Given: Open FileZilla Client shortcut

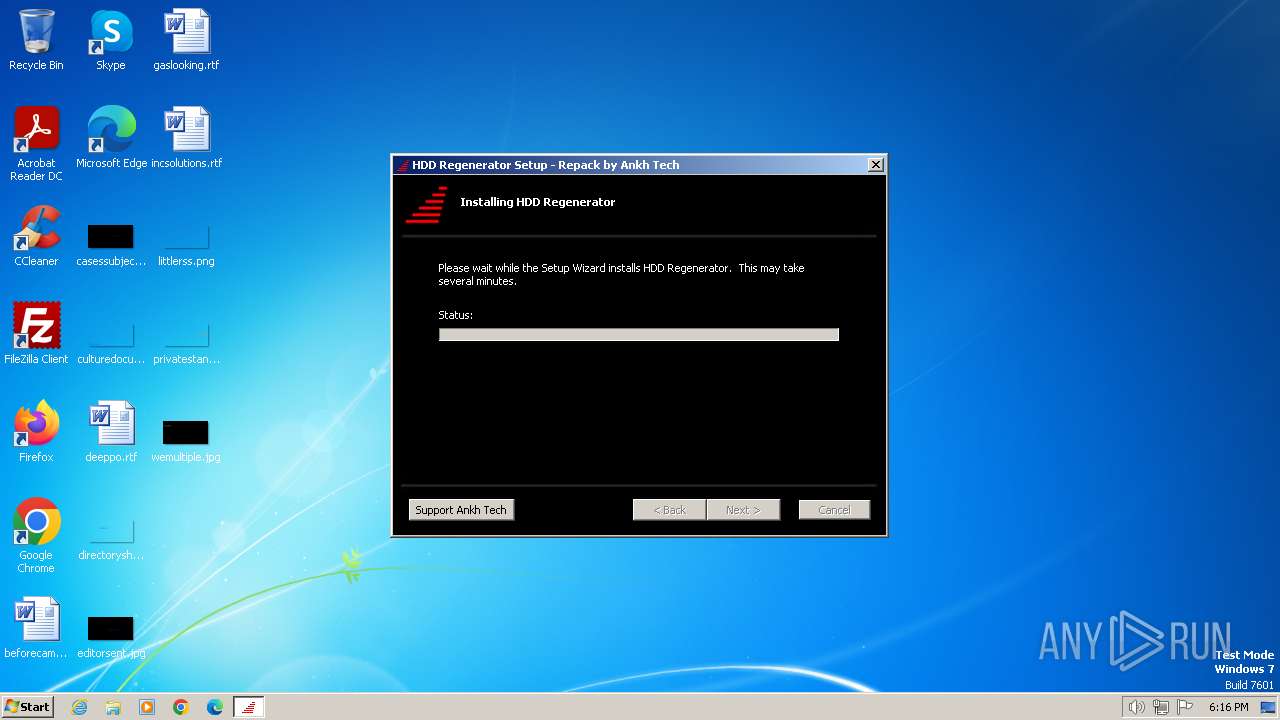Looking at the screenshot, I should (36, 334).
